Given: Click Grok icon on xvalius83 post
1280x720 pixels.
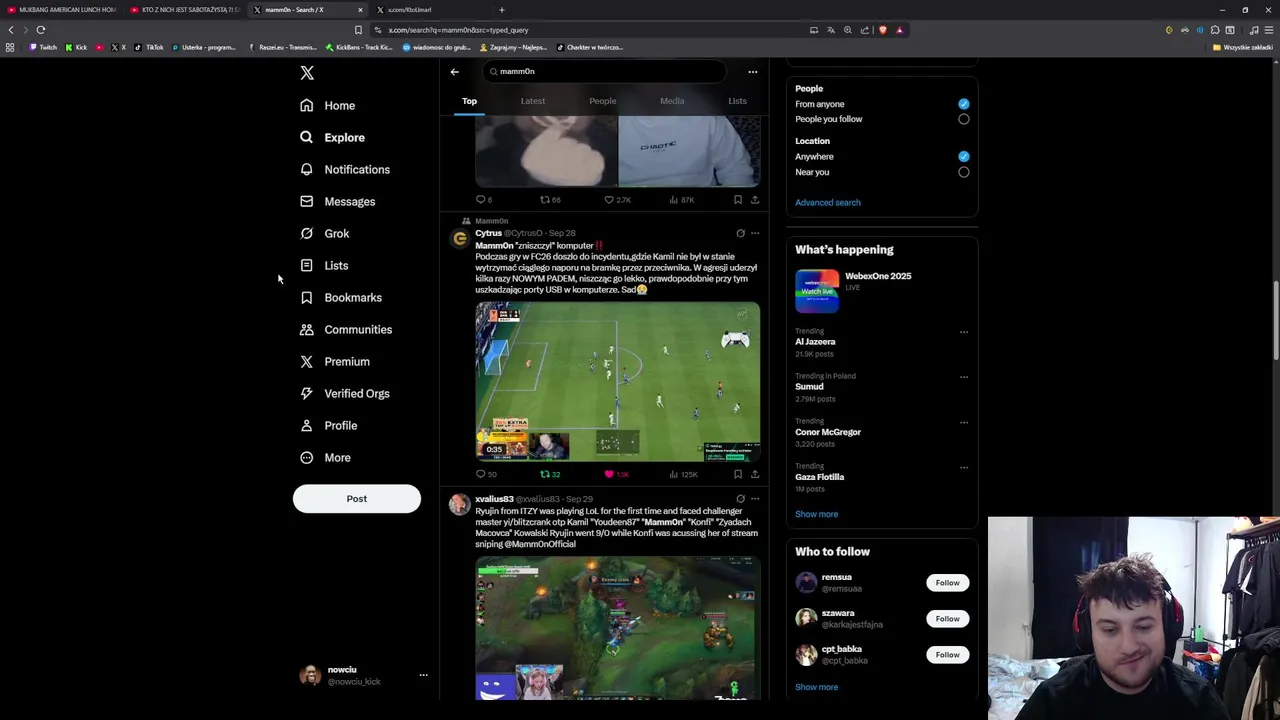Looking at the screenshot, I should [741, 499].
